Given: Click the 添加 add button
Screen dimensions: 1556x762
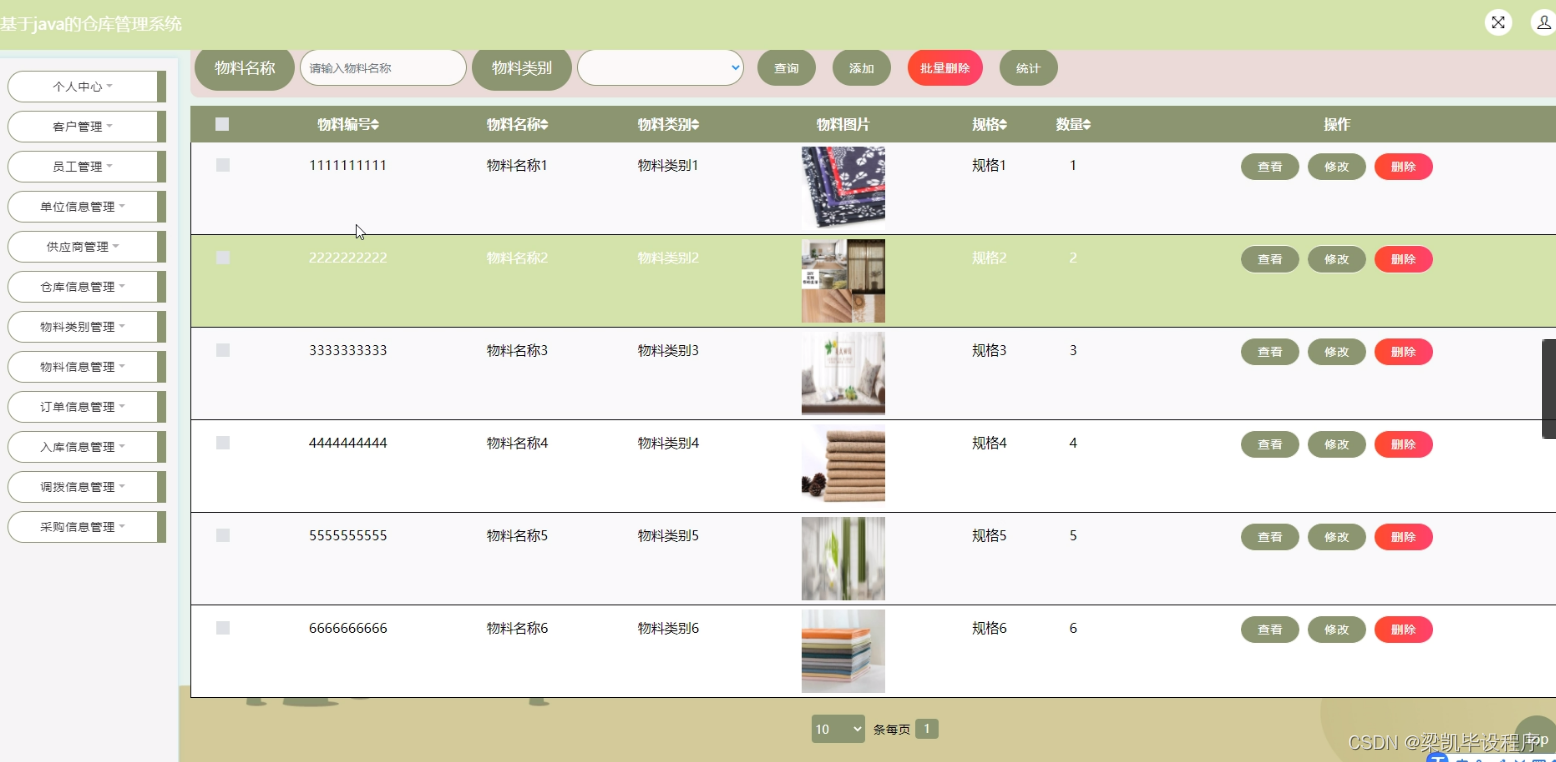Looking at the screenshot, I should pyautogui.click(x=861, y=68).
